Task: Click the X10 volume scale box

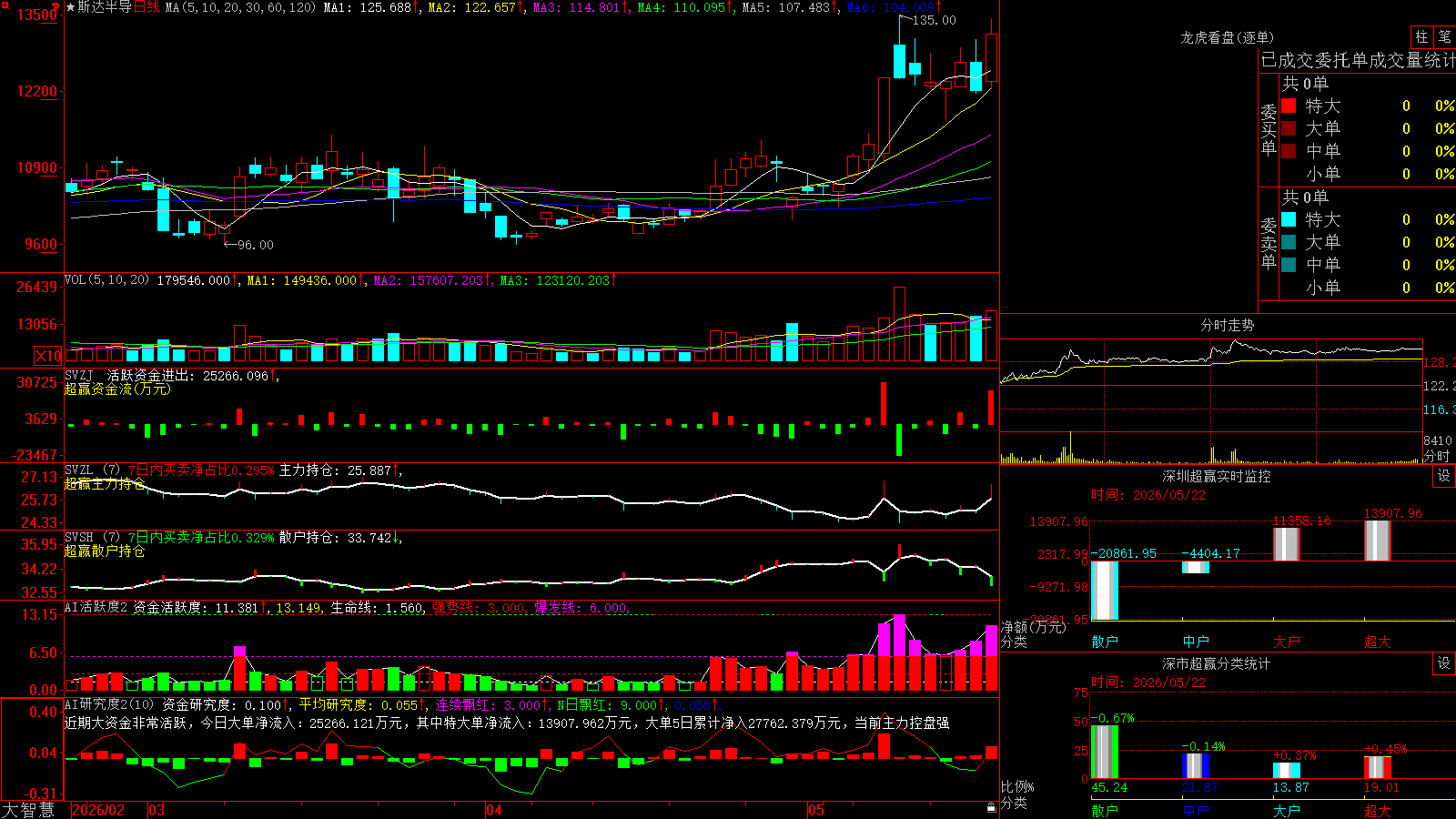Action: click(48, 356)
